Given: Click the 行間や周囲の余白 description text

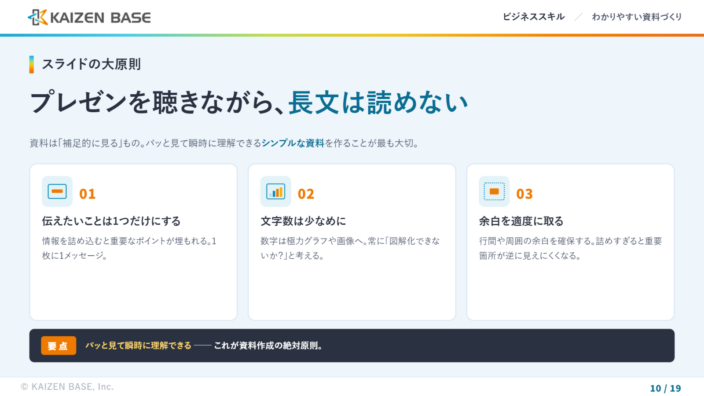Looking at the screenshot, I should coord(570,248).
